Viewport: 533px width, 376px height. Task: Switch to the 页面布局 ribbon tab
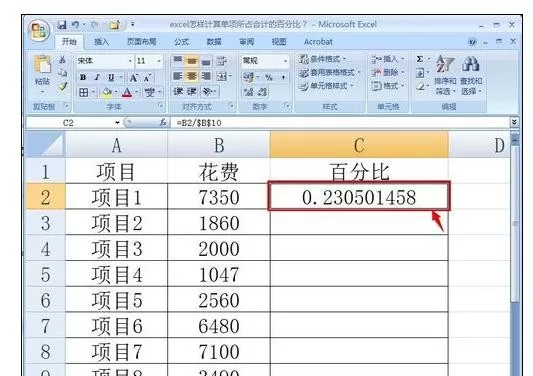(141, 42)
